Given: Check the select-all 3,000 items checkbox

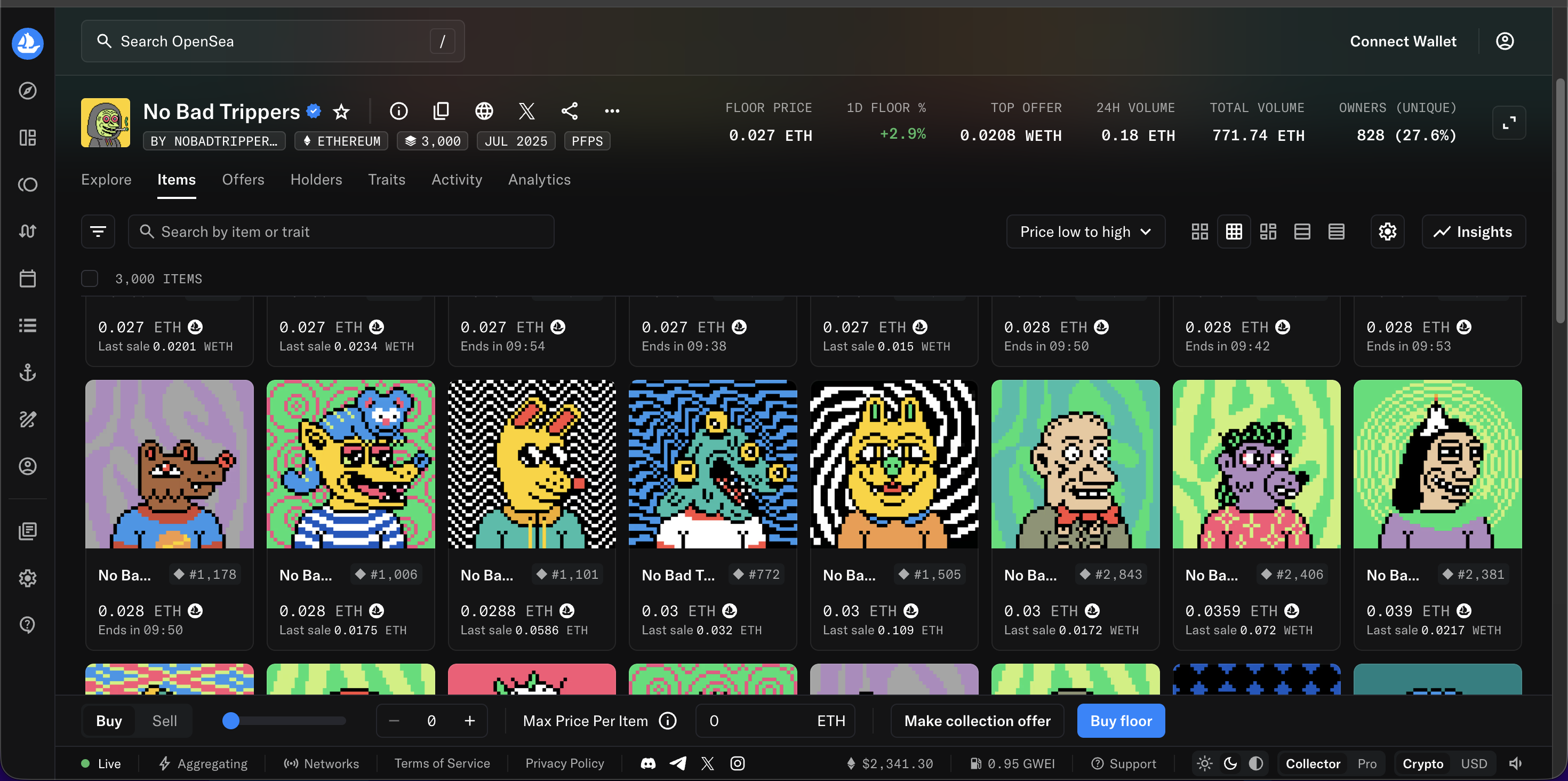Looking at the screenshot, I should click(90, 278).
